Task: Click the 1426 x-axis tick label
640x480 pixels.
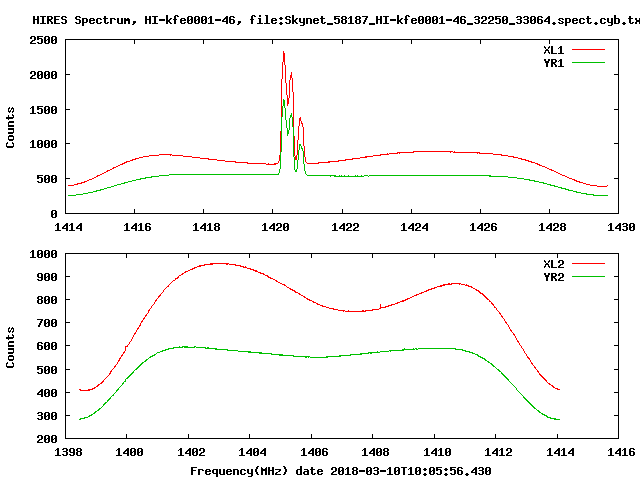Action: coord(483,227)
